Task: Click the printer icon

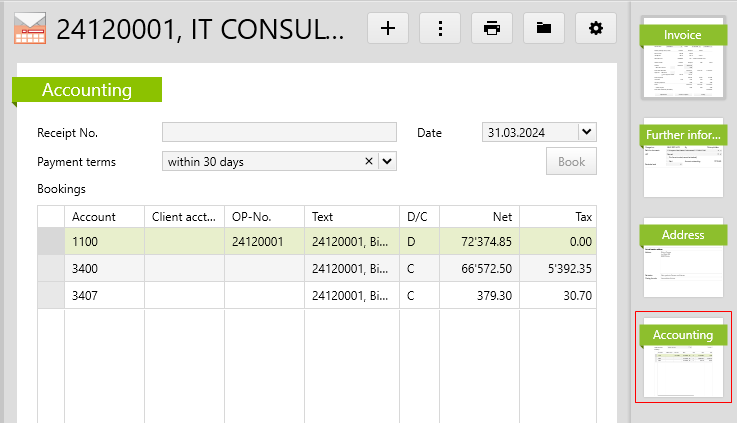Action: click(492, 28)
